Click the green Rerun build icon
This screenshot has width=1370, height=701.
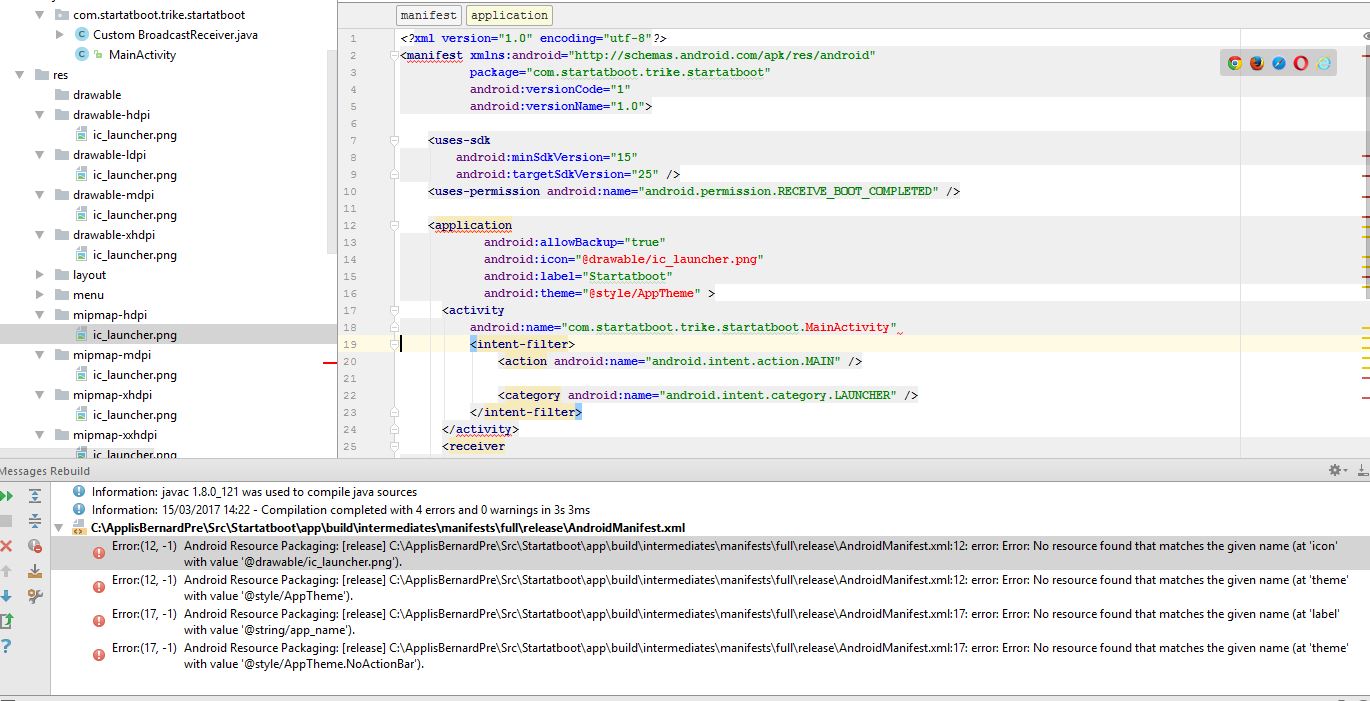(6, 496)
